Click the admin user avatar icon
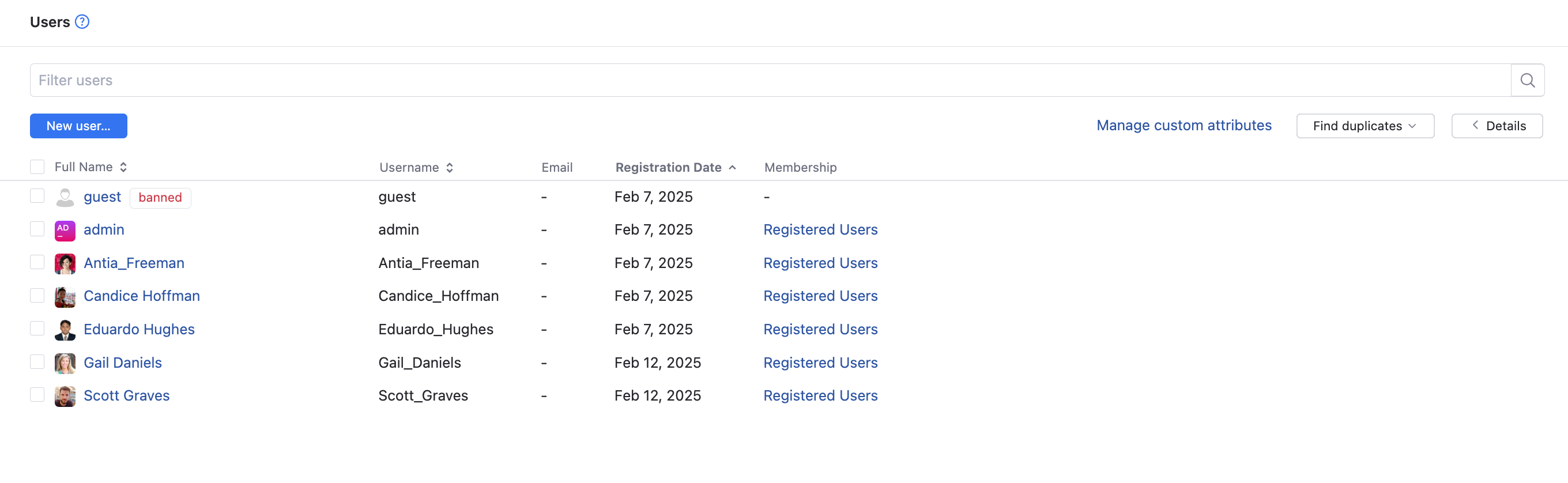 pos(65,230)
